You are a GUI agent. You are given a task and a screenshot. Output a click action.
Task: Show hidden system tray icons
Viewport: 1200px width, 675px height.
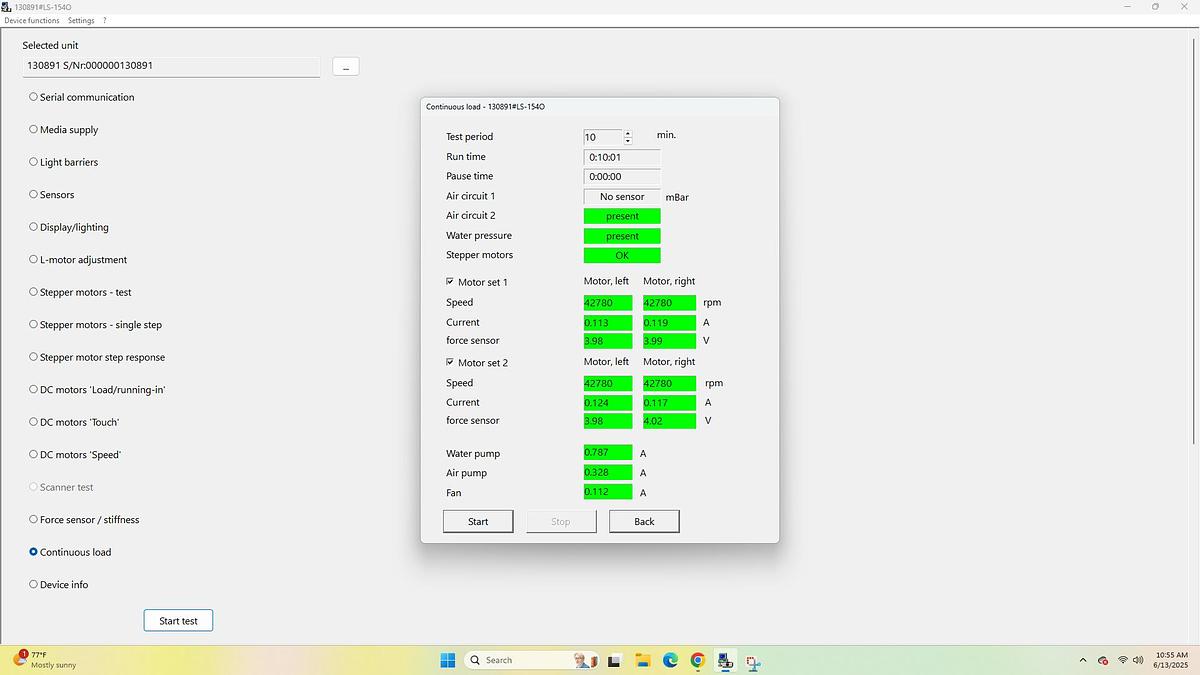(x=1082, y=660)
